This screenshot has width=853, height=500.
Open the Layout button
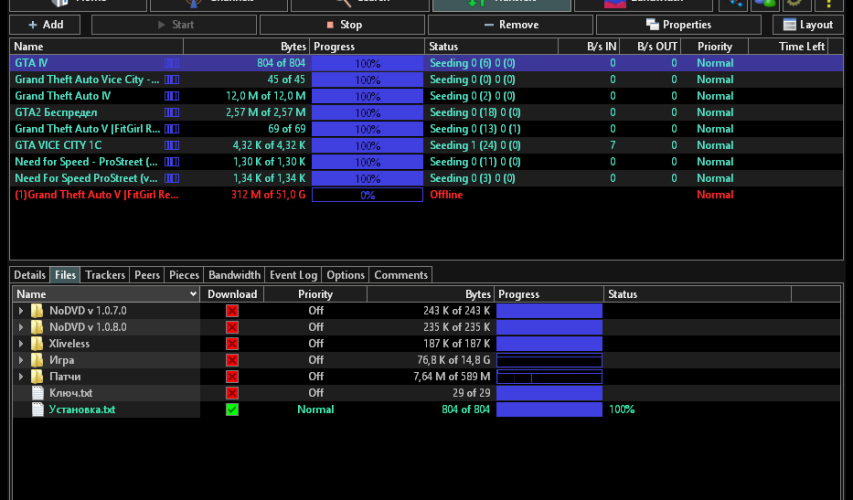pos(808,24)
